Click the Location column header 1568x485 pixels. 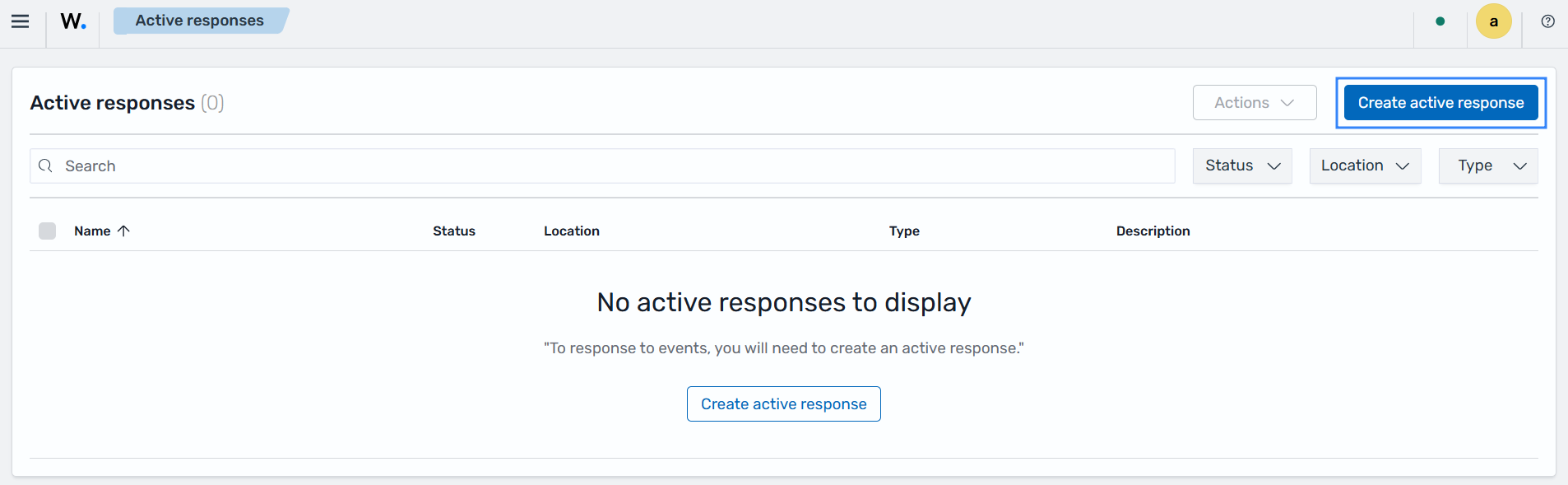(572, 231)
